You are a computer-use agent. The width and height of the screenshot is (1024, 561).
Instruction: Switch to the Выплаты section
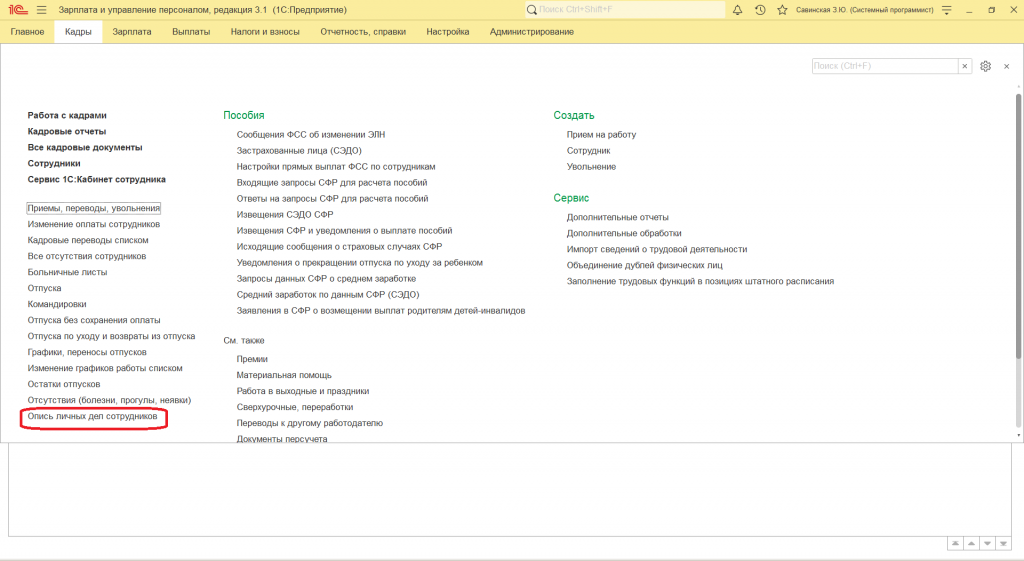click(191, 31)
